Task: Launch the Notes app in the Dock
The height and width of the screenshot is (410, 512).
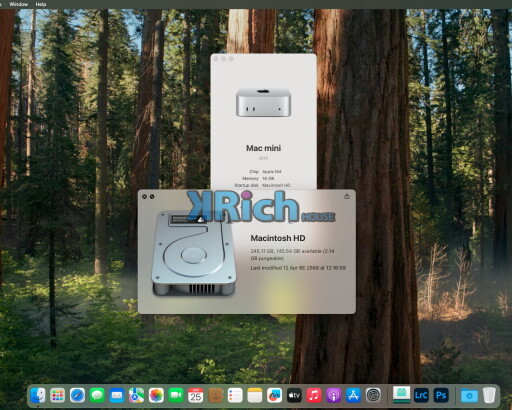Action: 255,396
